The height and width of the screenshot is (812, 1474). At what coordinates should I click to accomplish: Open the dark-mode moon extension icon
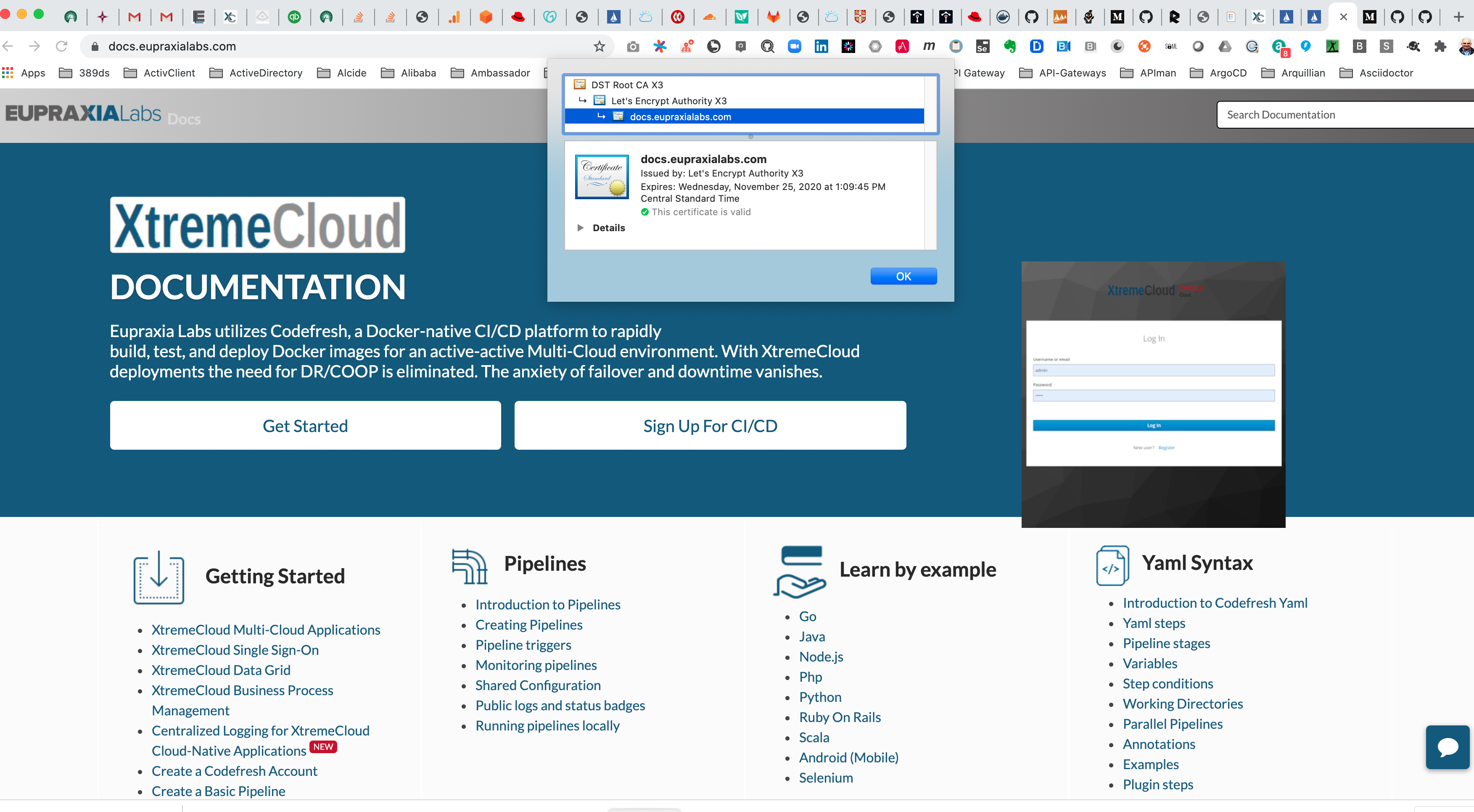click(1117, 46)
